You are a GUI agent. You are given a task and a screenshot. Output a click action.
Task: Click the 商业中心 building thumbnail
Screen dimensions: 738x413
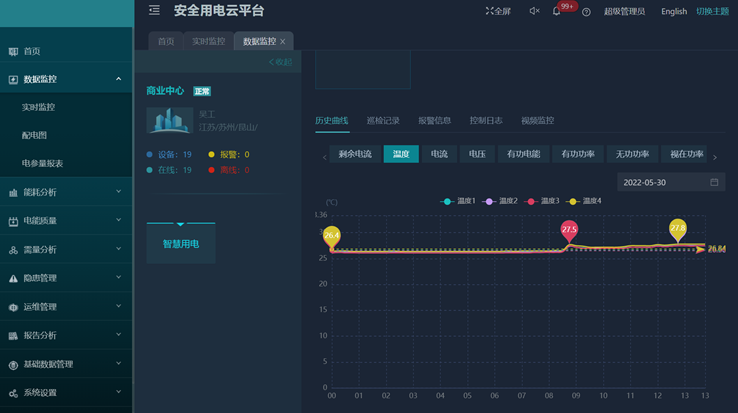pos(169,120)
